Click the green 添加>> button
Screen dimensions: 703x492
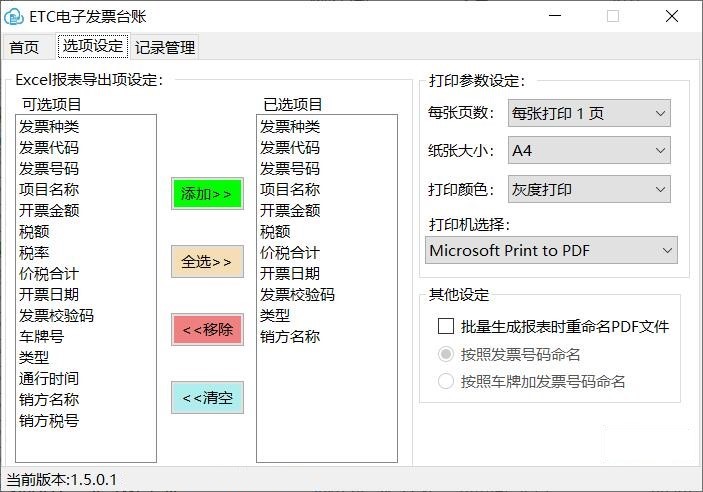point(207,193)
